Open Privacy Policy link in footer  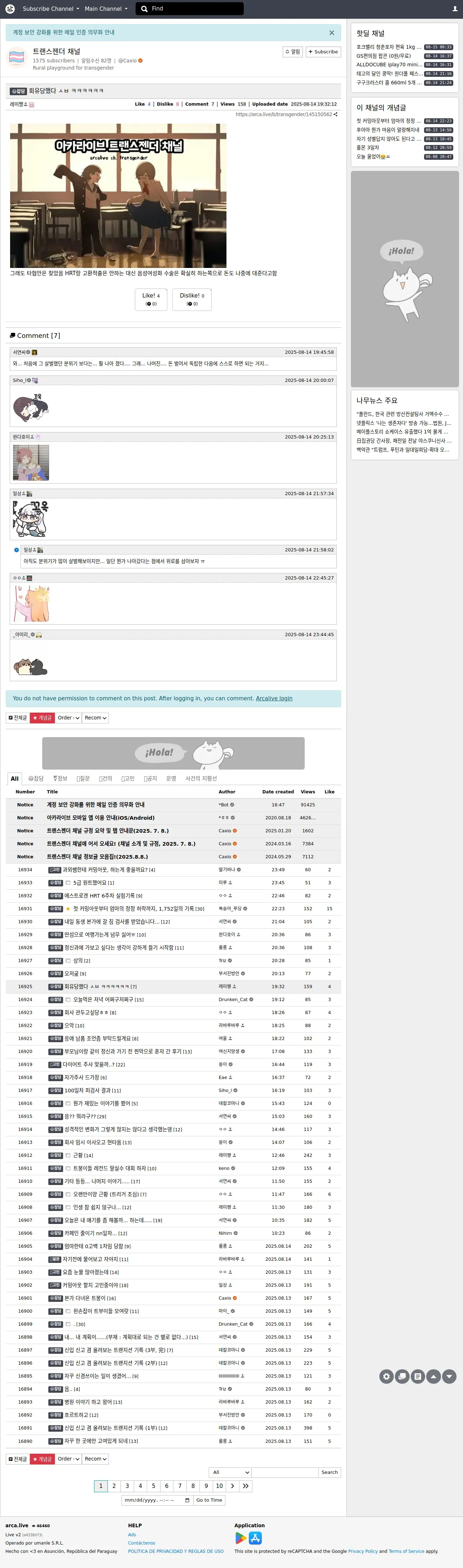[363, 1551]
